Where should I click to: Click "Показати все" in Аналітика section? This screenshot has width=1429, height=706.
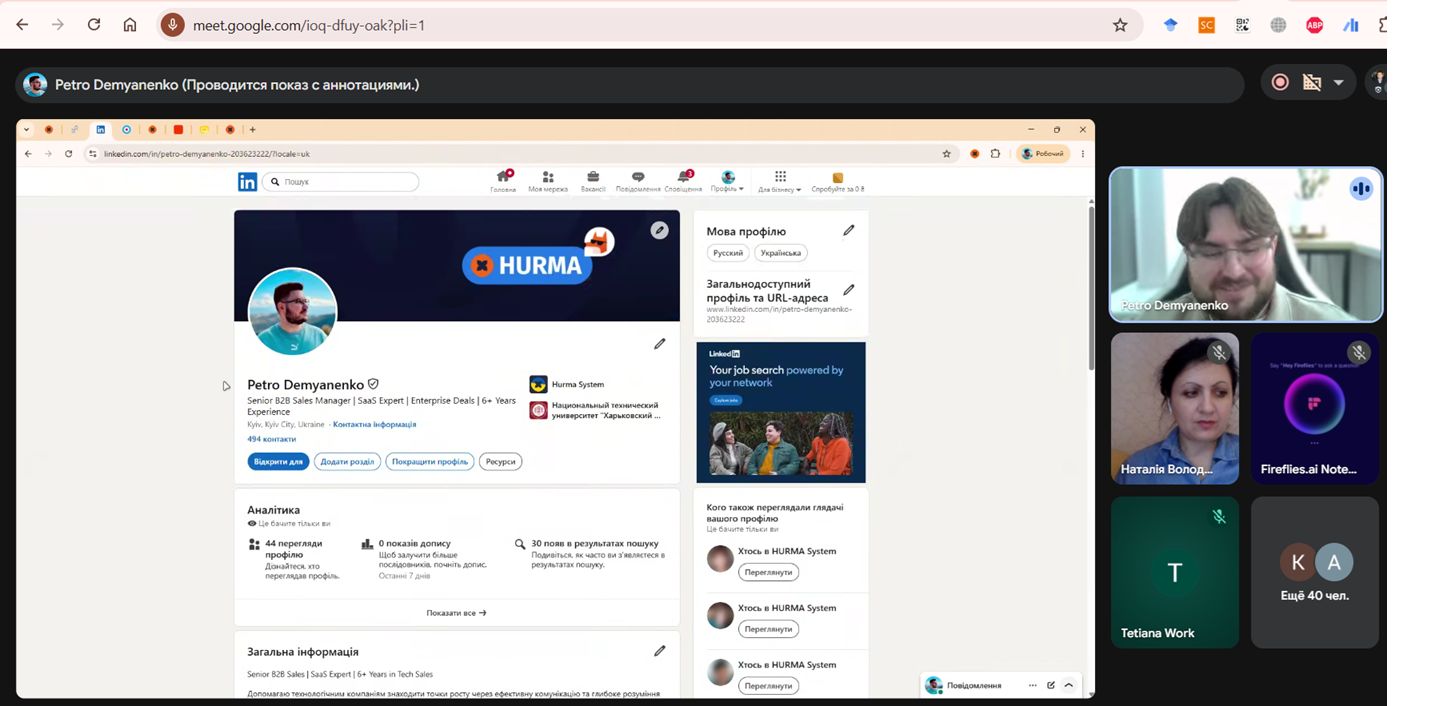pyautogui.click(x=456, y=613)
